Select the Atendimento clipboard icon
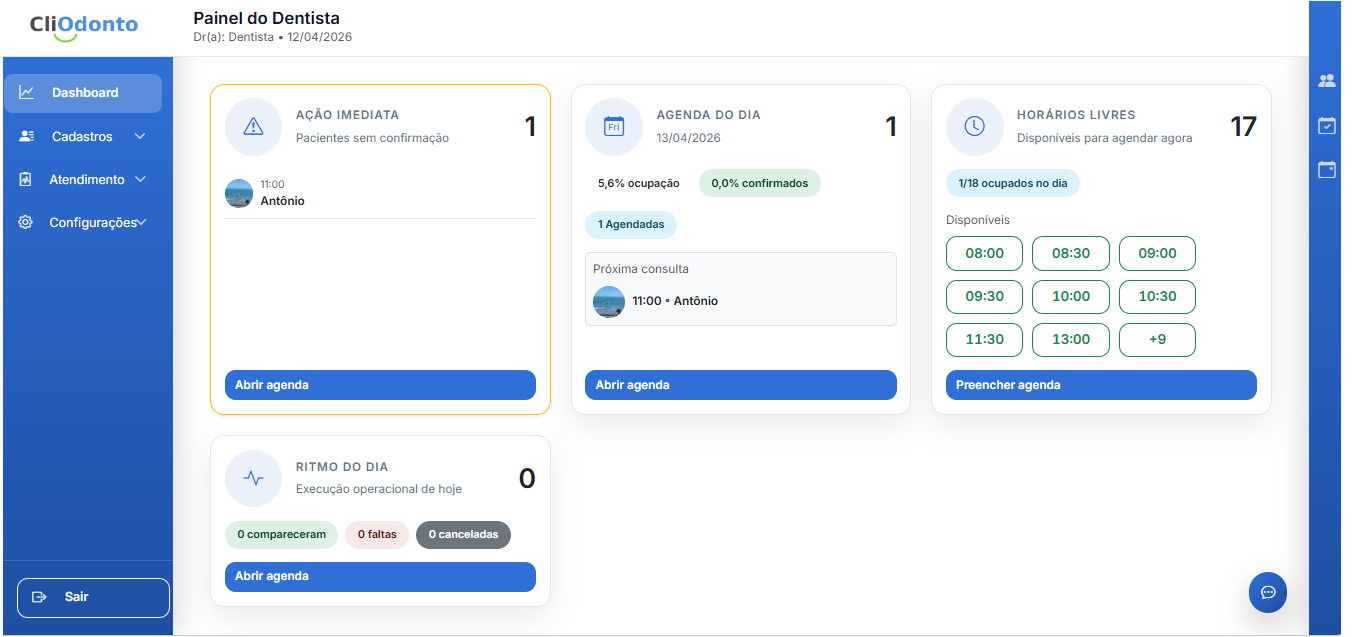Viewport: 1354px width, 637px height. pyautogui.click(x=25, y=179)
